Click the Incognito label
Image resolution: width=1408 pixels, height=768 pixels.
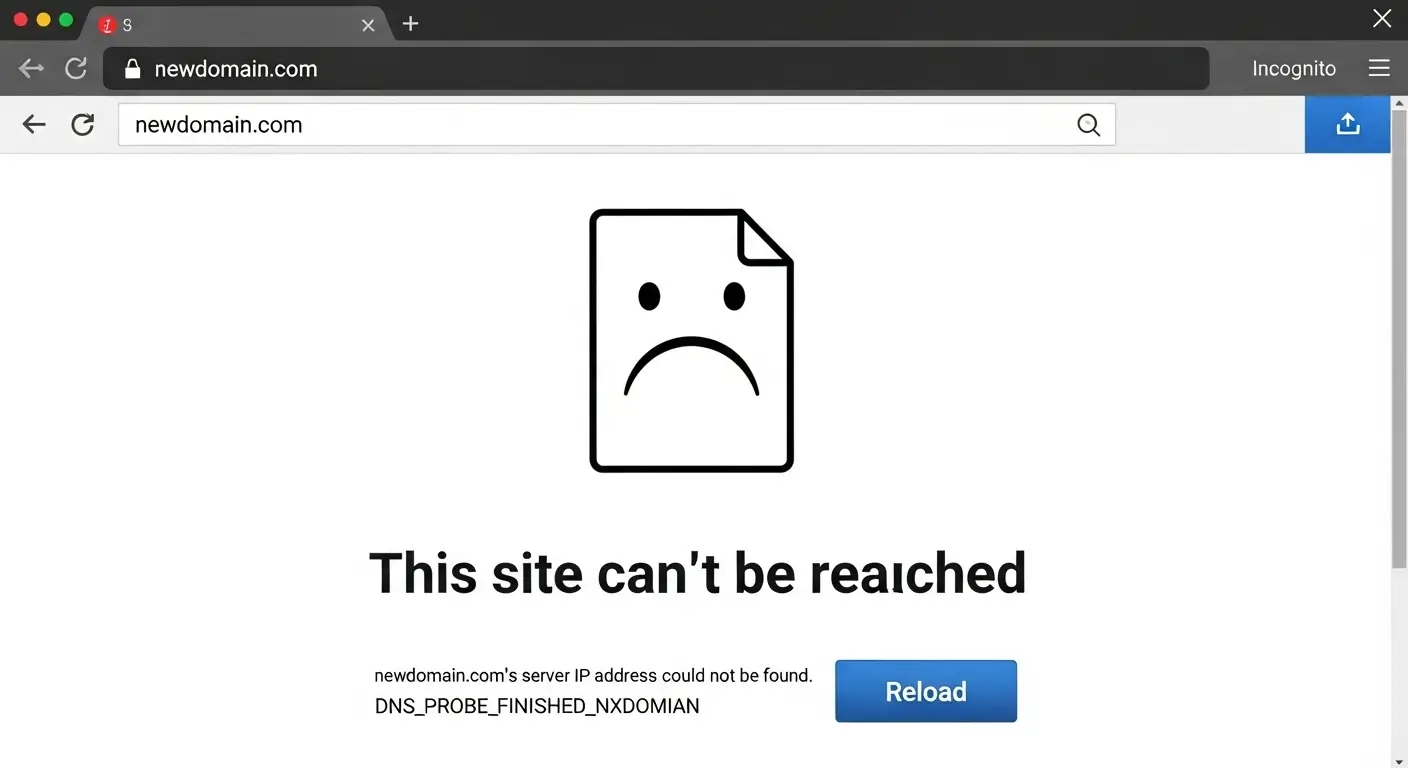point(1294,68)
